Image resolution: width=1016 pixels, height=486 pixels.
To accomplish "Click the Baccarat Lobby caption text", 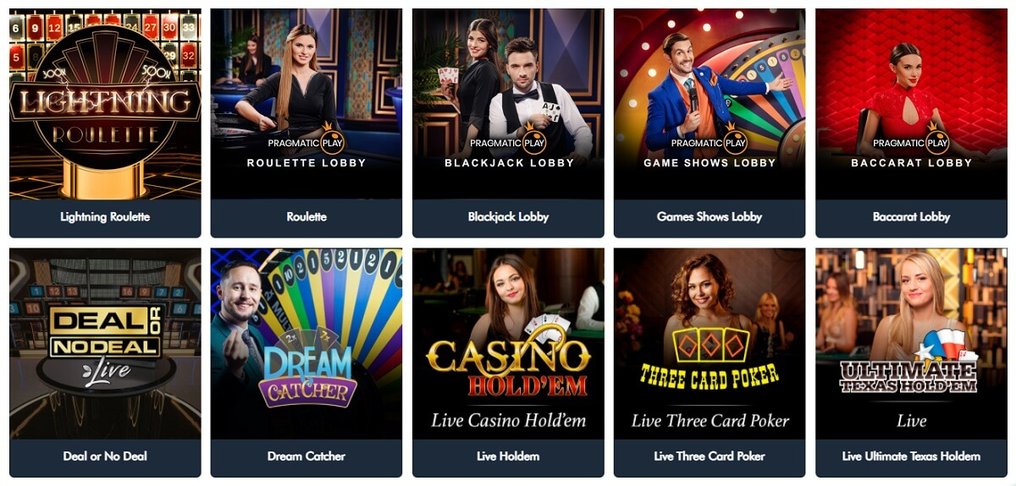I will point(911,217).
